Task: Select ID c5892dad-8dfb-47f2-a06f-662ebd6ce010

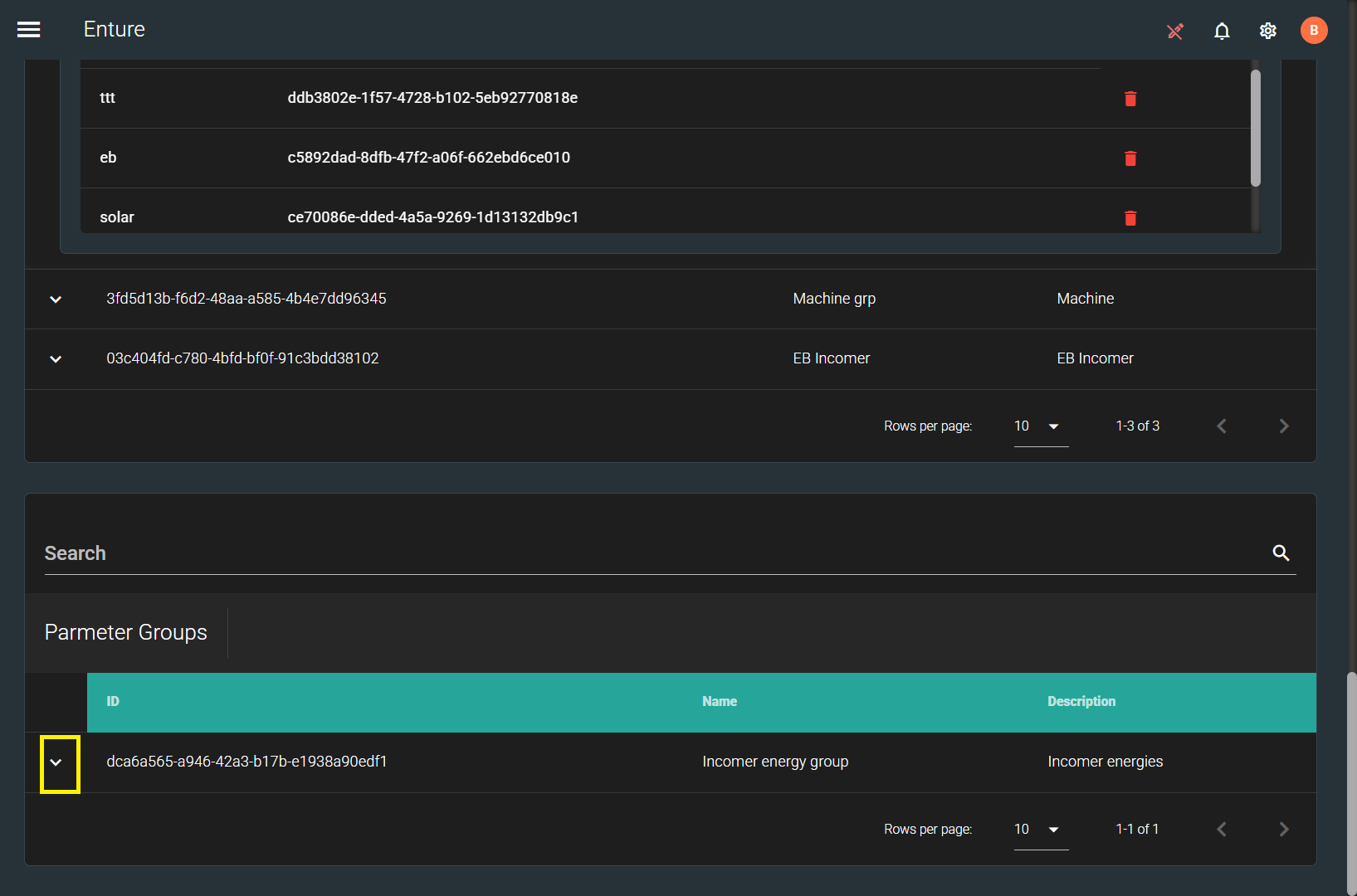Action: (x=428, y=158)
